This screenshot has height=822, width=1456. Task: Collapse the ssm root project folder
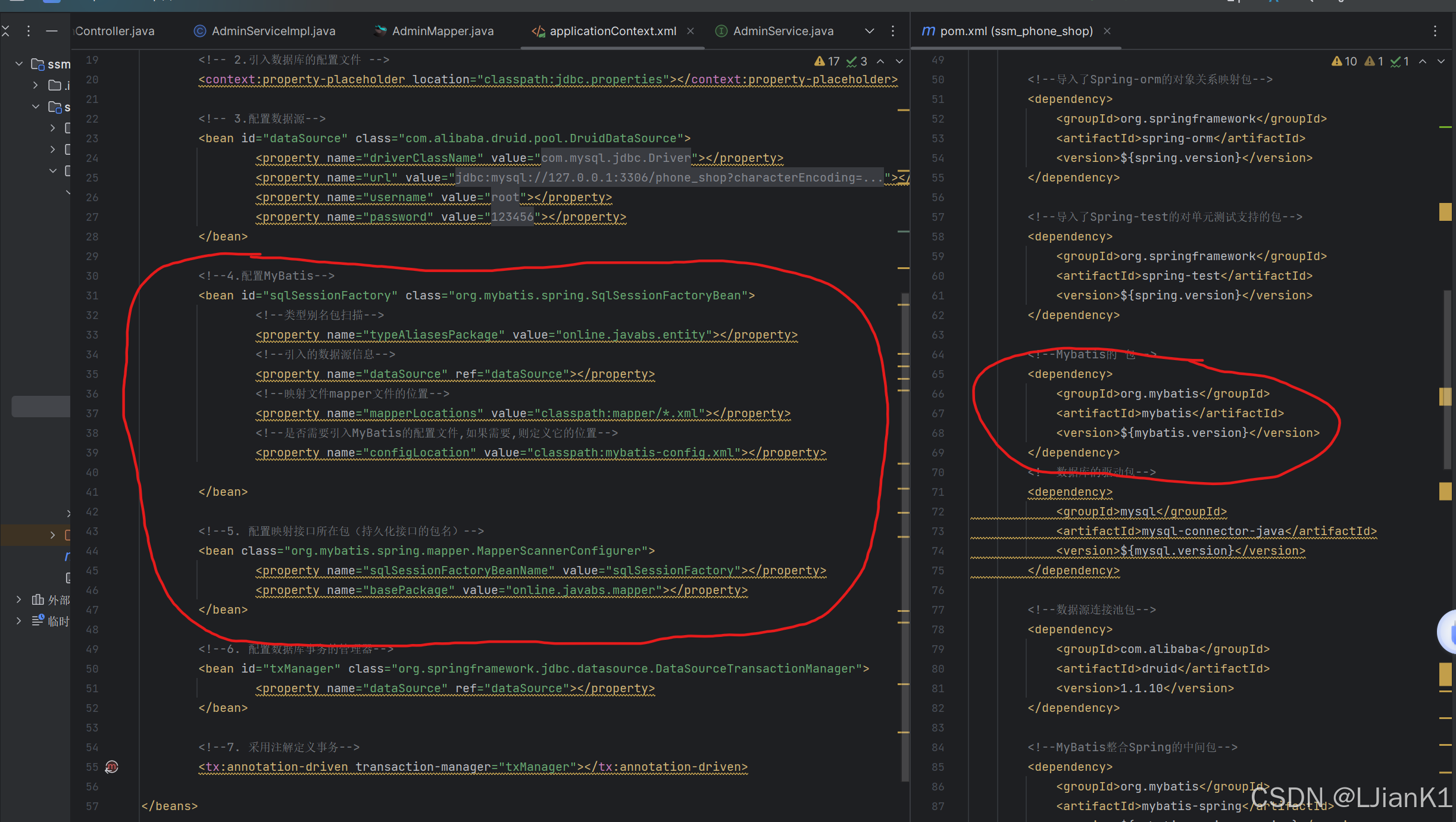tap(19, 64)
